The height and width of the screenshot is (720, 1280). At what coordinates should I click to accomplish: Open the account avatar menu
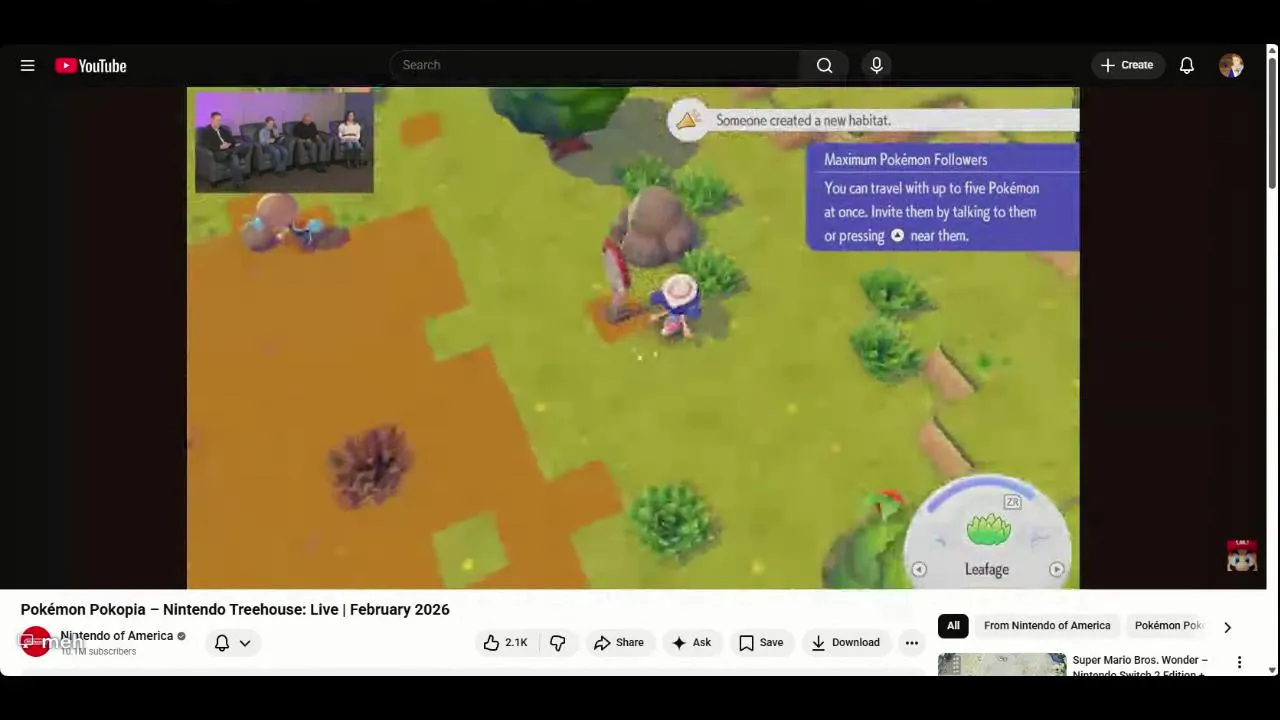[1231, 65]
